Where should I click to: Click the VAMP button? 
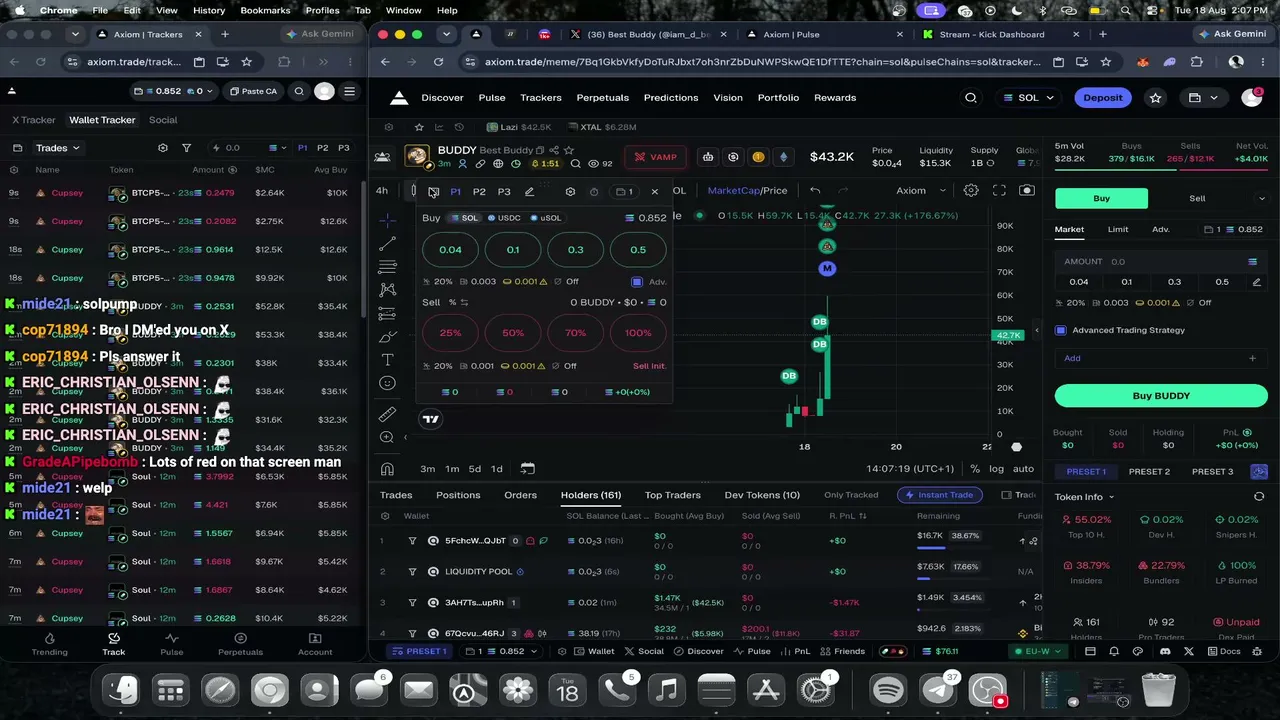pos(656,157)
